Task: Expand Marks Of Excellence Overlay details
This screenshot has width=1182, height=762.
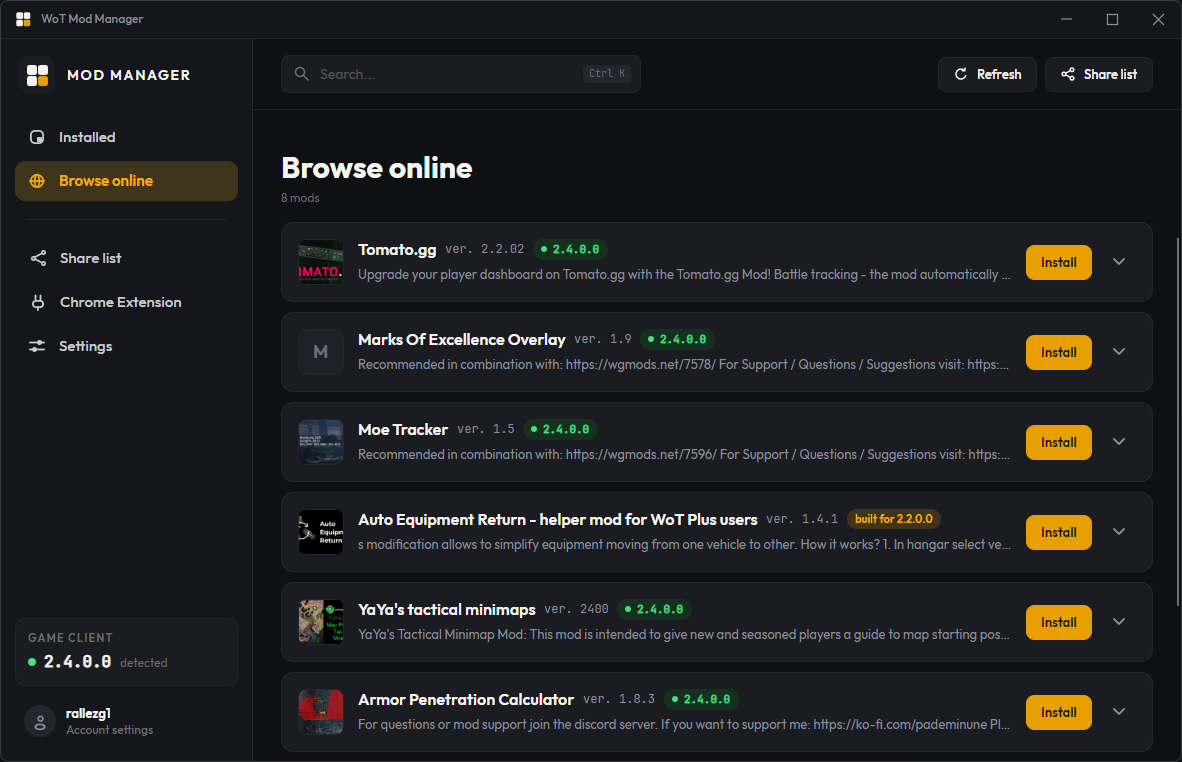Action: click(x=1119, y=352)
